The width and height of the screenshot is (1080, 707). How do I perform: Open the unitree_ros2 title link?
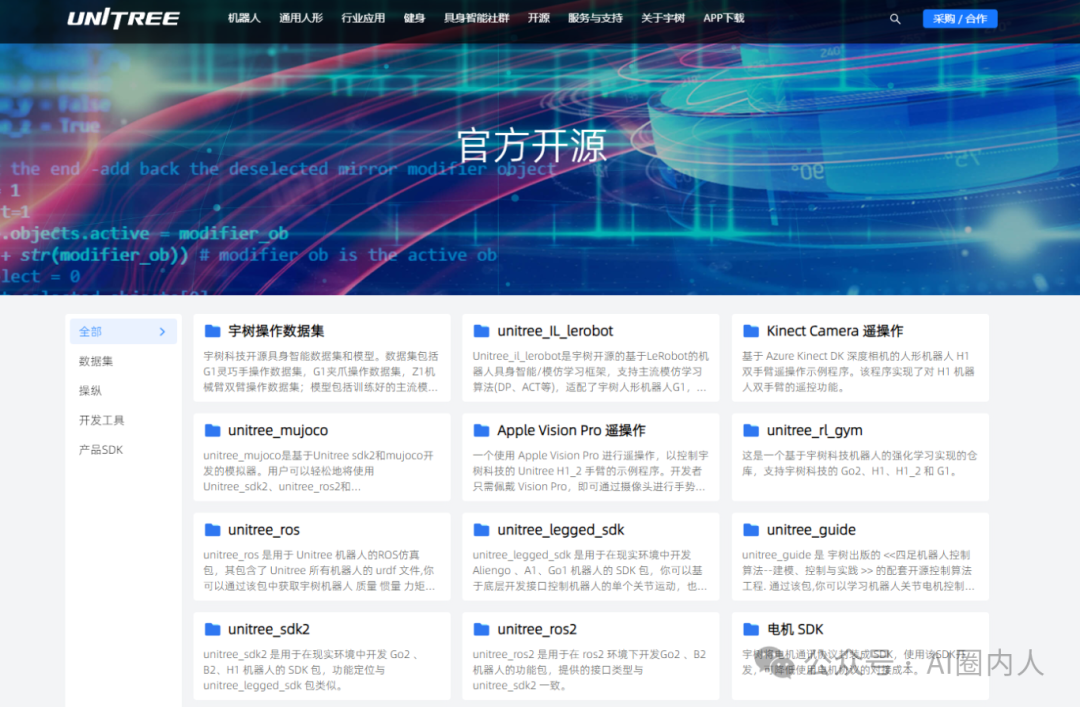pos(537,629)
